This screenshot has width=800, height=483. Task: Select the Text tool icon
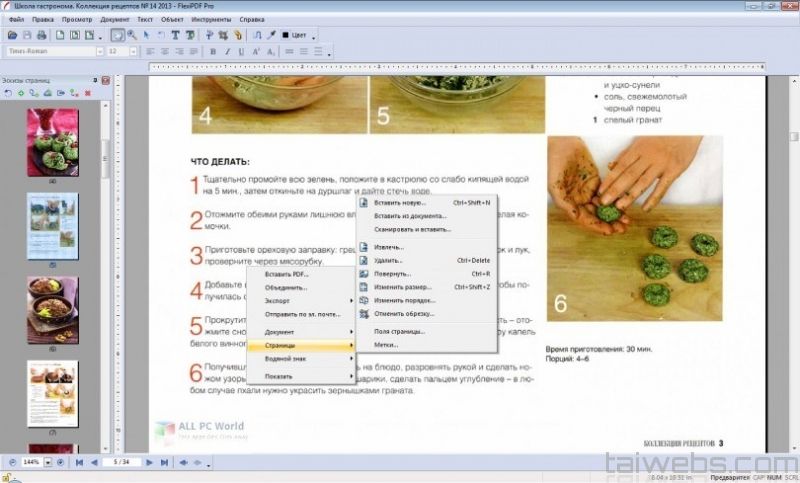tap(175, 35)
